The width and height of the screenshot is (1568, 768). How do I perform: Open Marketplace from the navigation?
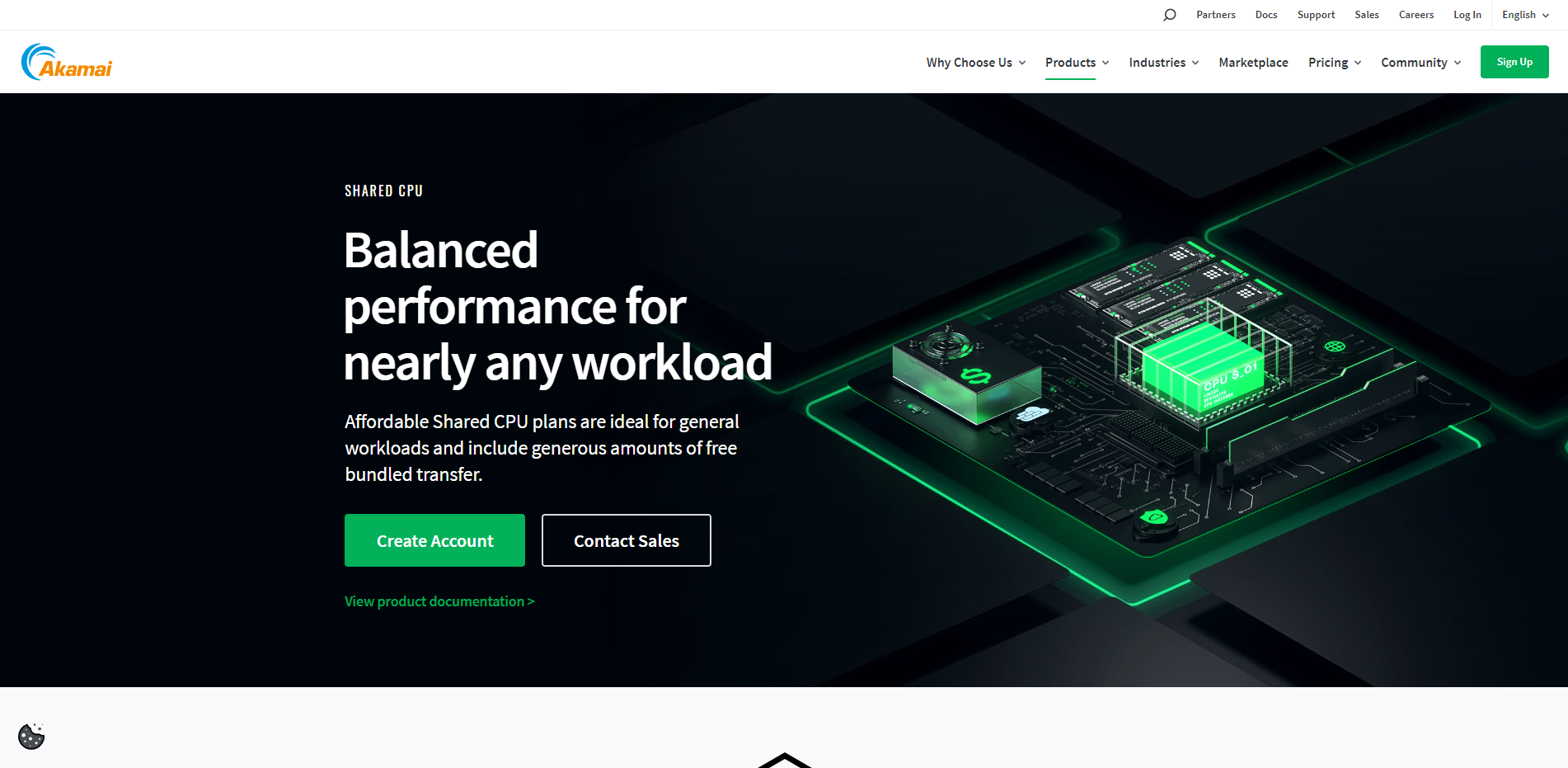[x=1253, y=63]
